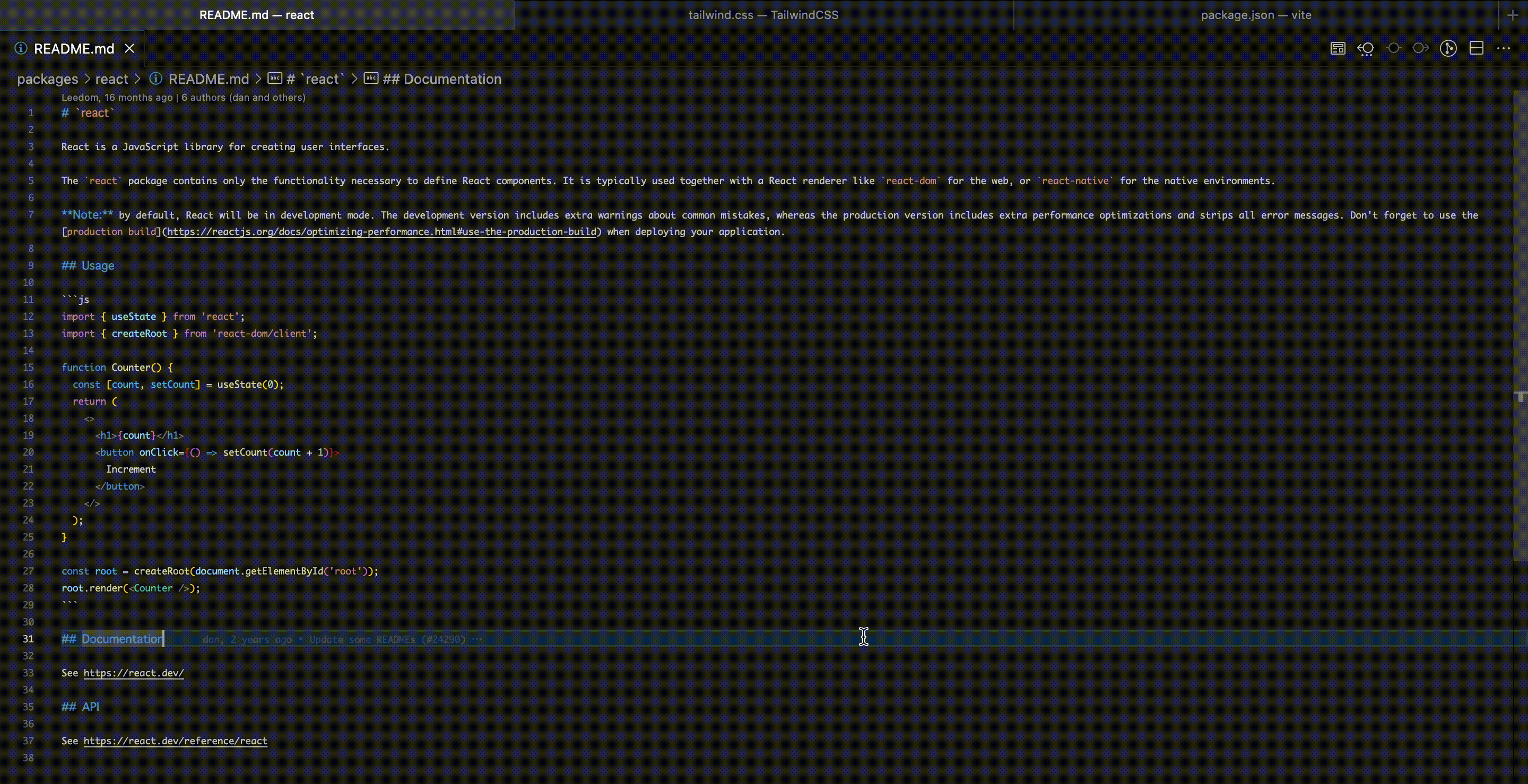
Task: Open changes with next revision icon
Action: coord(1421,49)
